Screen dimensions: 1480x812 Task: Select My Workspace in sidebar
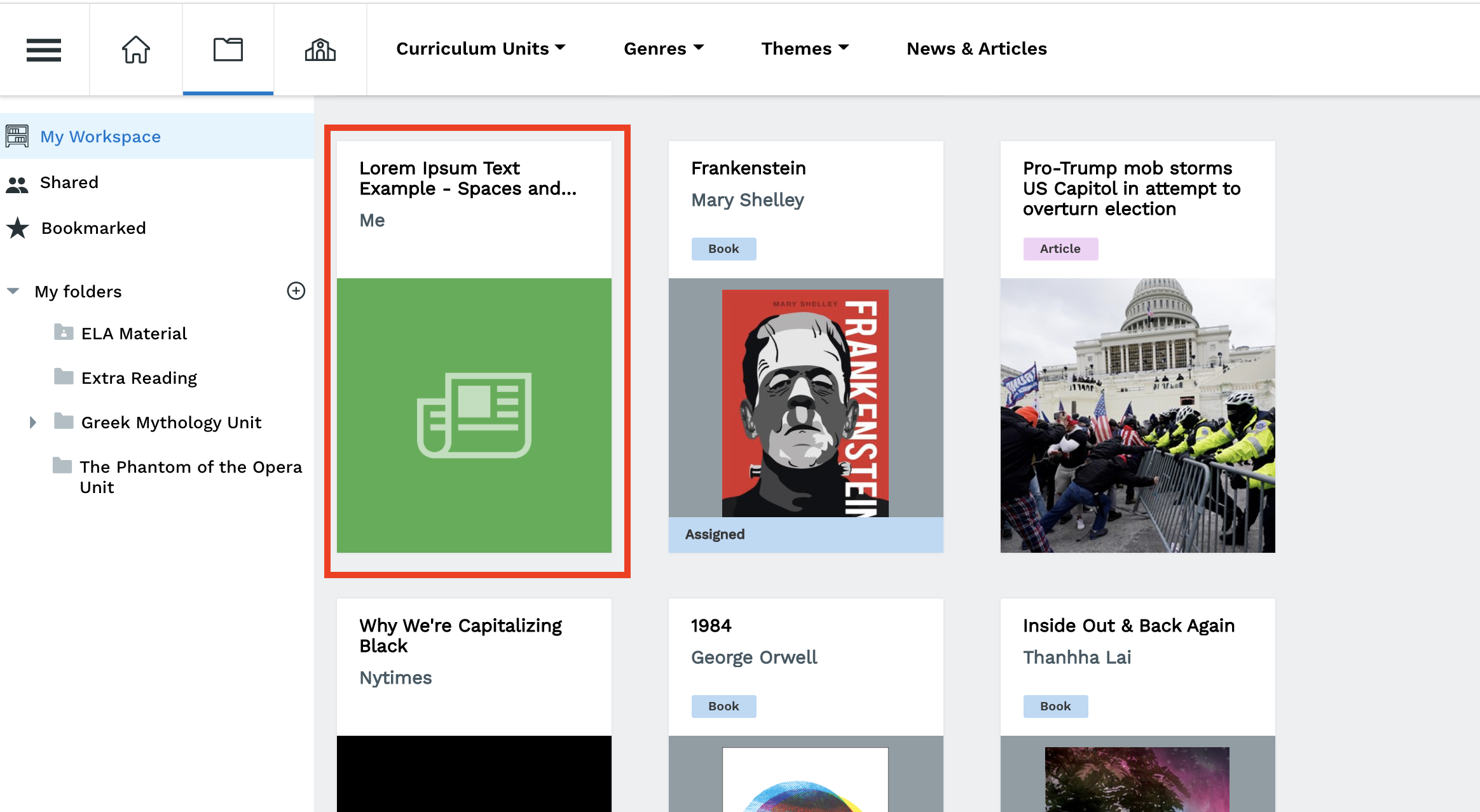tap(157, 136)
